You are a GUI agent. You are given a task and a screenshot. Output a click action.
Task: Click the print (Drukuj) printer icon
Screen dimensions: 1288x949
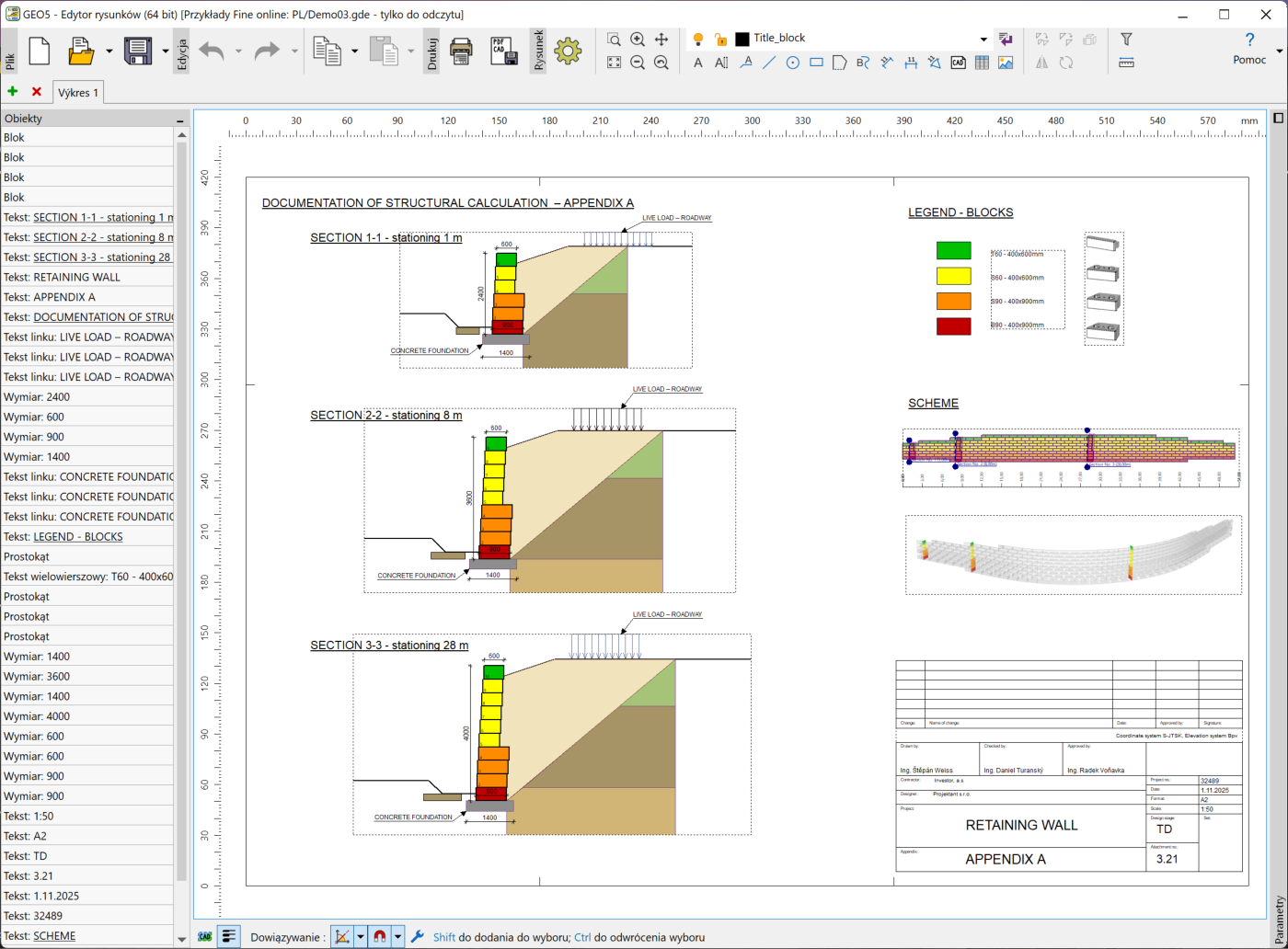click(462, 51)
